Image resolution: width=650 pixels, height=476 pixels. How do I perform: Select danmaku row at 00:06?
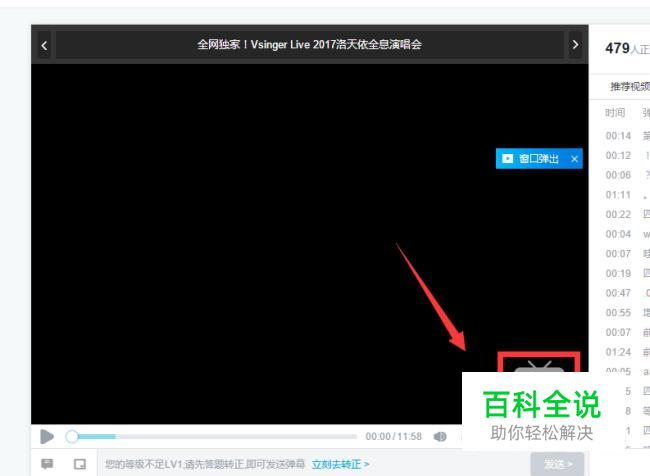coord(627,175)
